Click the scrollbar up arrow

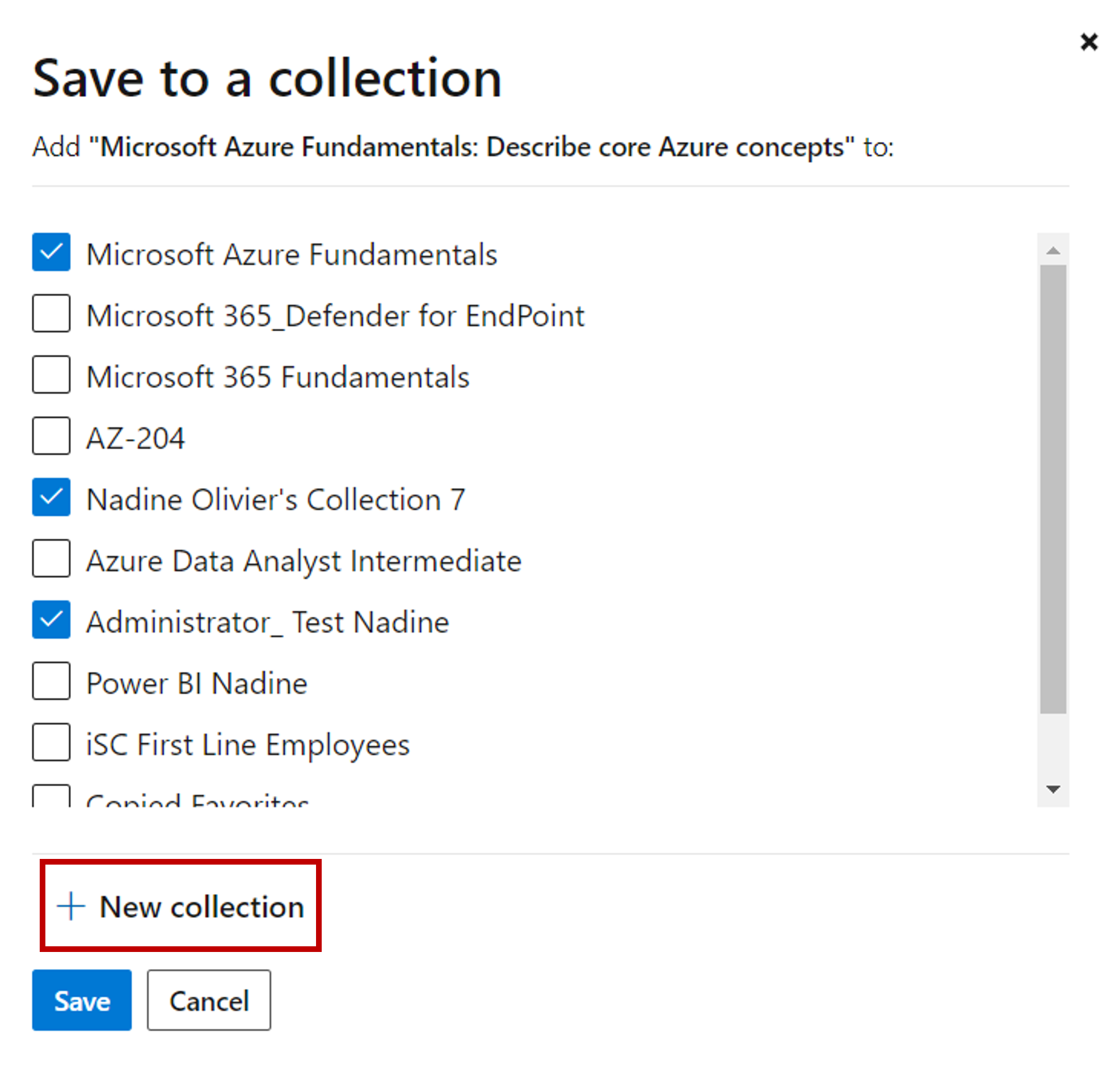tap(1053, 251)
